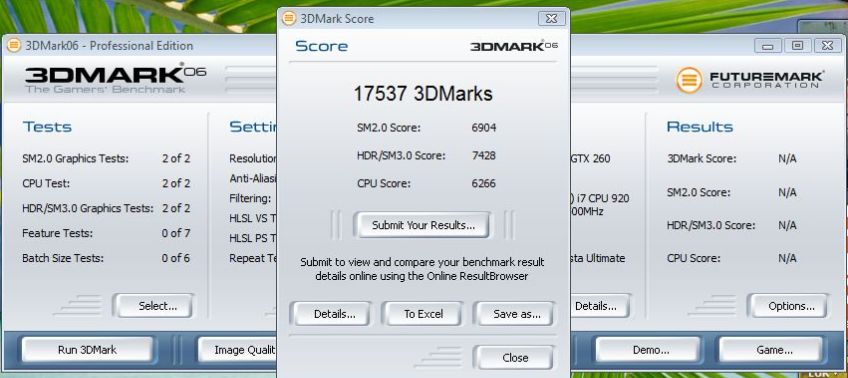Close the 3DMark06 main window
The width and height of the screenshot is (848, 378).
click(x=827, y=46)
